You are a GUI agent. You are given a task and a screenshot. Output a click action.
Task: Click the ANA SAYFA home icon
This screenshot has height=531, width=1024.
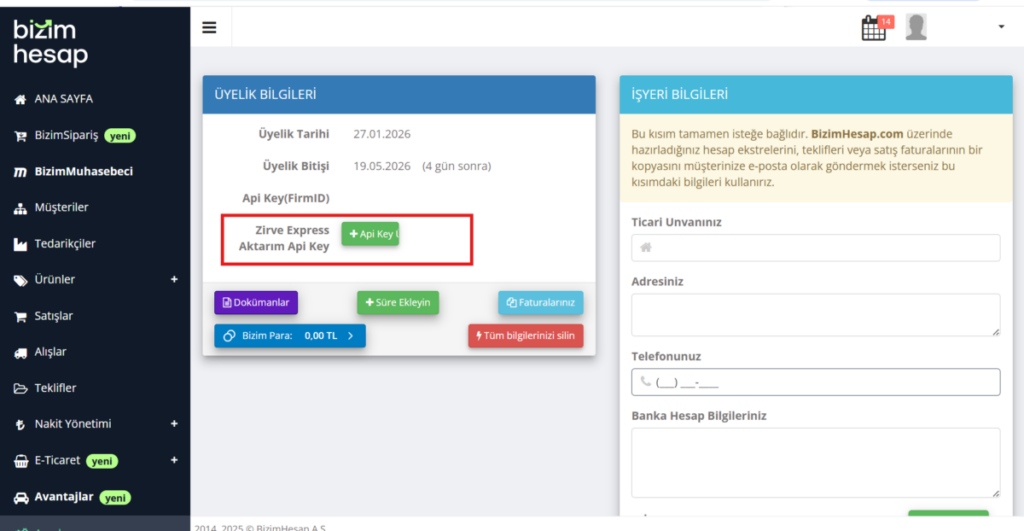20,99
